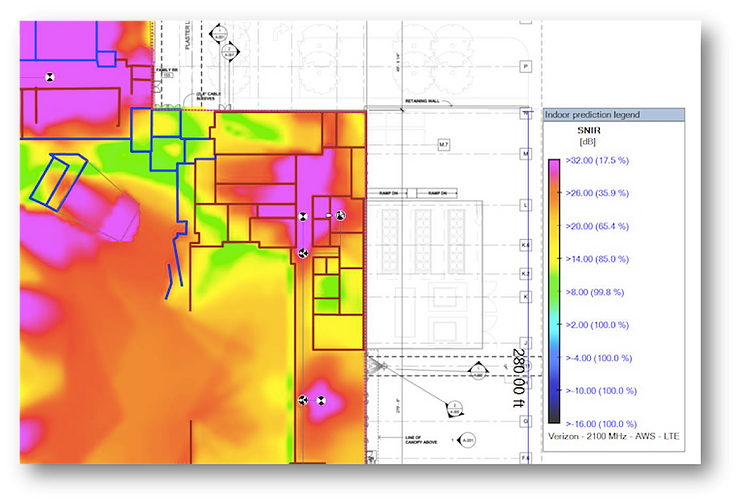Click the [dB] unit label

point(587,142)
